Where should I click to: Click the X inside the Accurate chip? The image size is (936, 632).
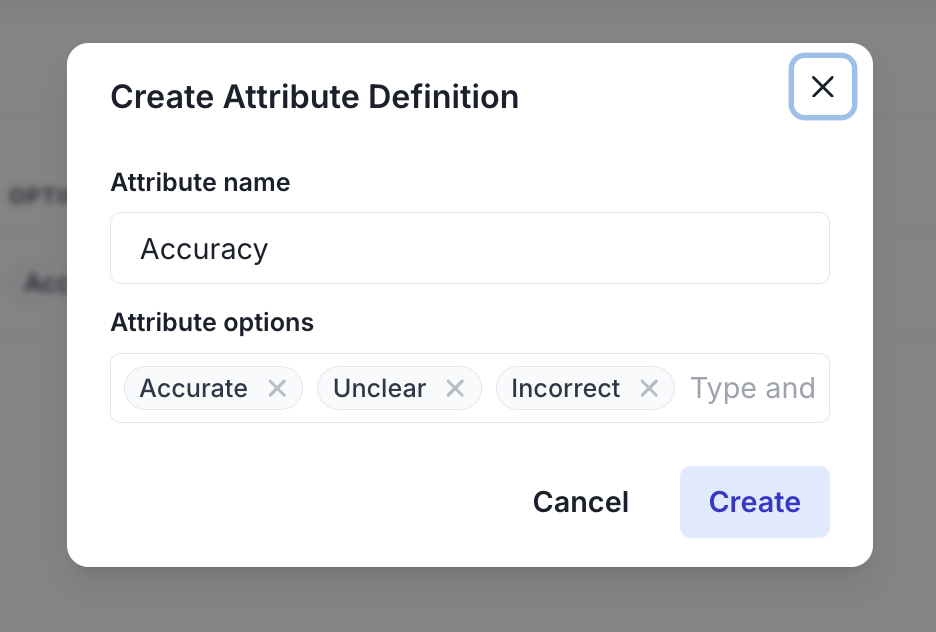[x=277, y=388]
